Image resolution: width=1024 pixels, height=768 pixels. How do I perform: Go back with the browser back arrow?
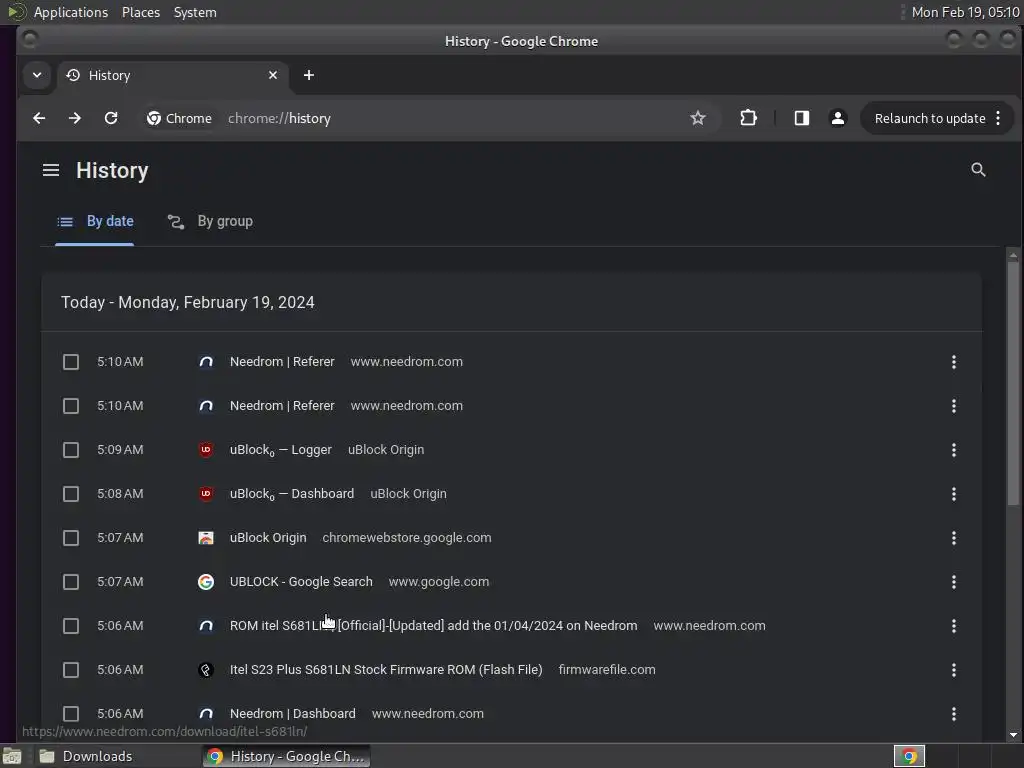click(x=39, y=118)
